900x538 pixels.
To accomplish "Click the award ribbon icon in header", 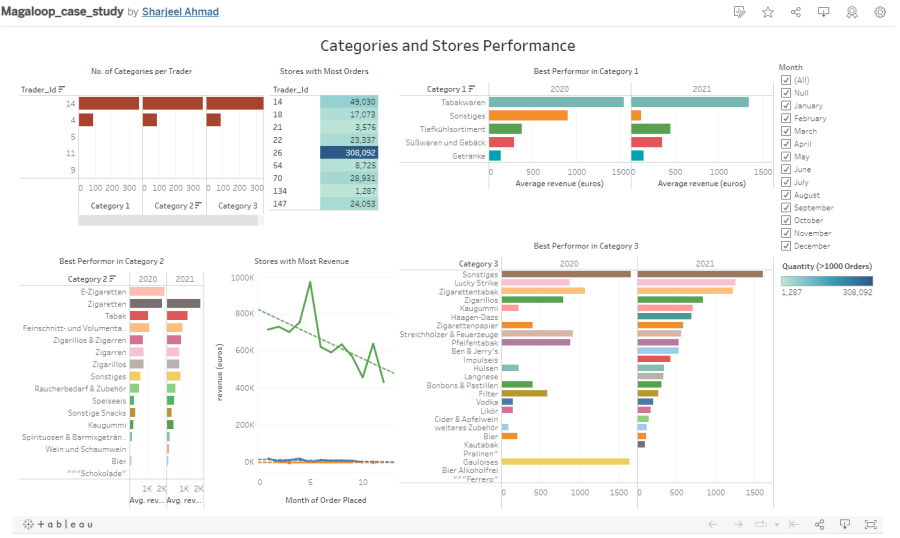I will [x=852, y=12].
